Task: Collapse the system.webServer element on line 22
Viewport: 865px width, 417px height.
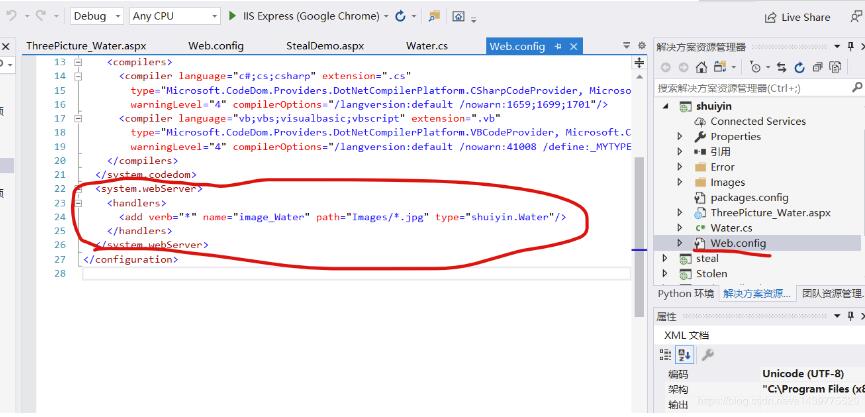Action: [x=78, y=189]
